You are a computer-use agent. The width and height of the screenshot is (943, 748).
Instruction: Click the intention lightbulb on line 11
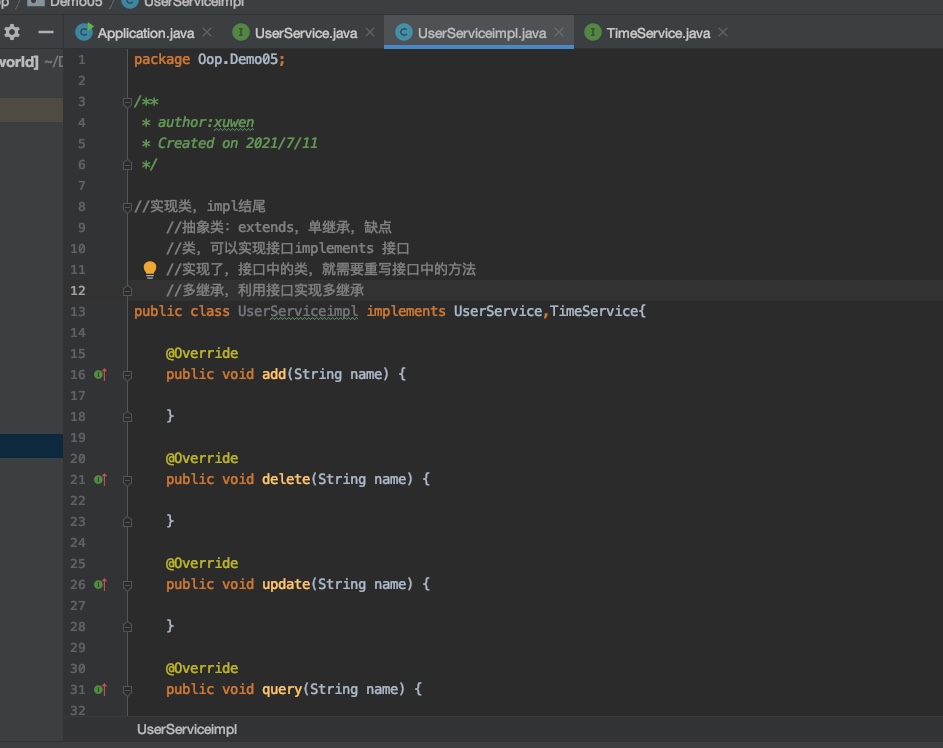pyautogui.click(x=150, y=269)
